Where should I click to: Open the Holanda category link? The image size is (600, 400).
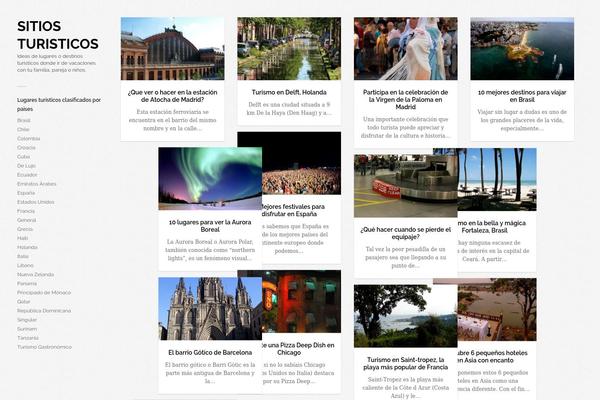click(27, 247)
